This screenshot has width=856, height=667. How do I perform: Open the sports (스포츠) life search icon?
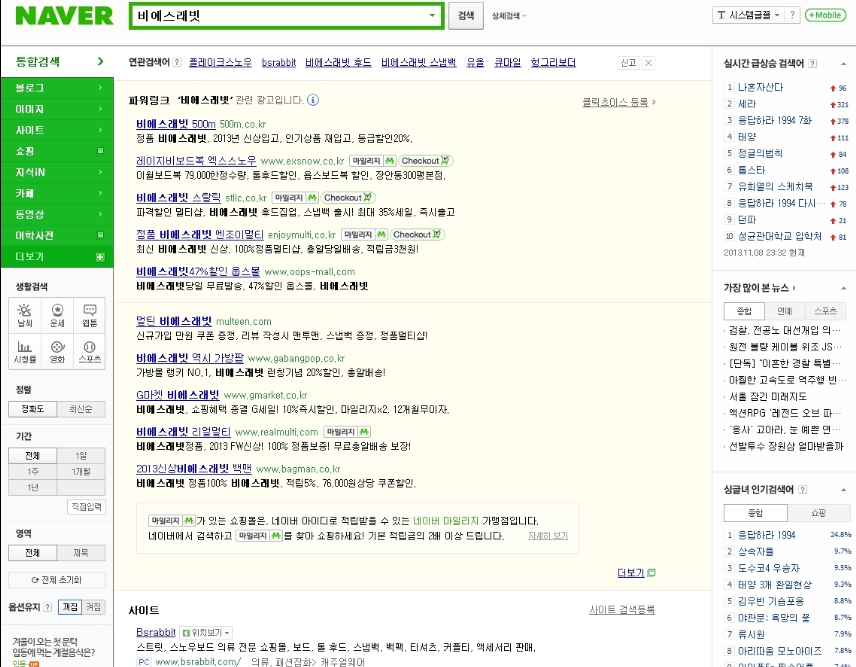coord(90,352)
